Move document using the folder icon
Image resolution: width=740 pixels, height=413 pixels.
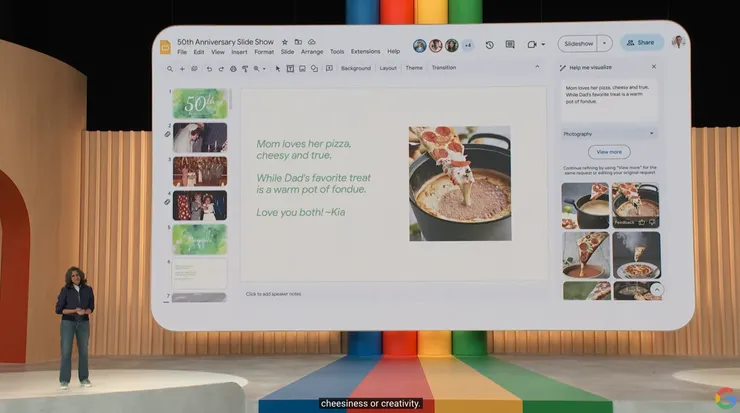point(298,42)
